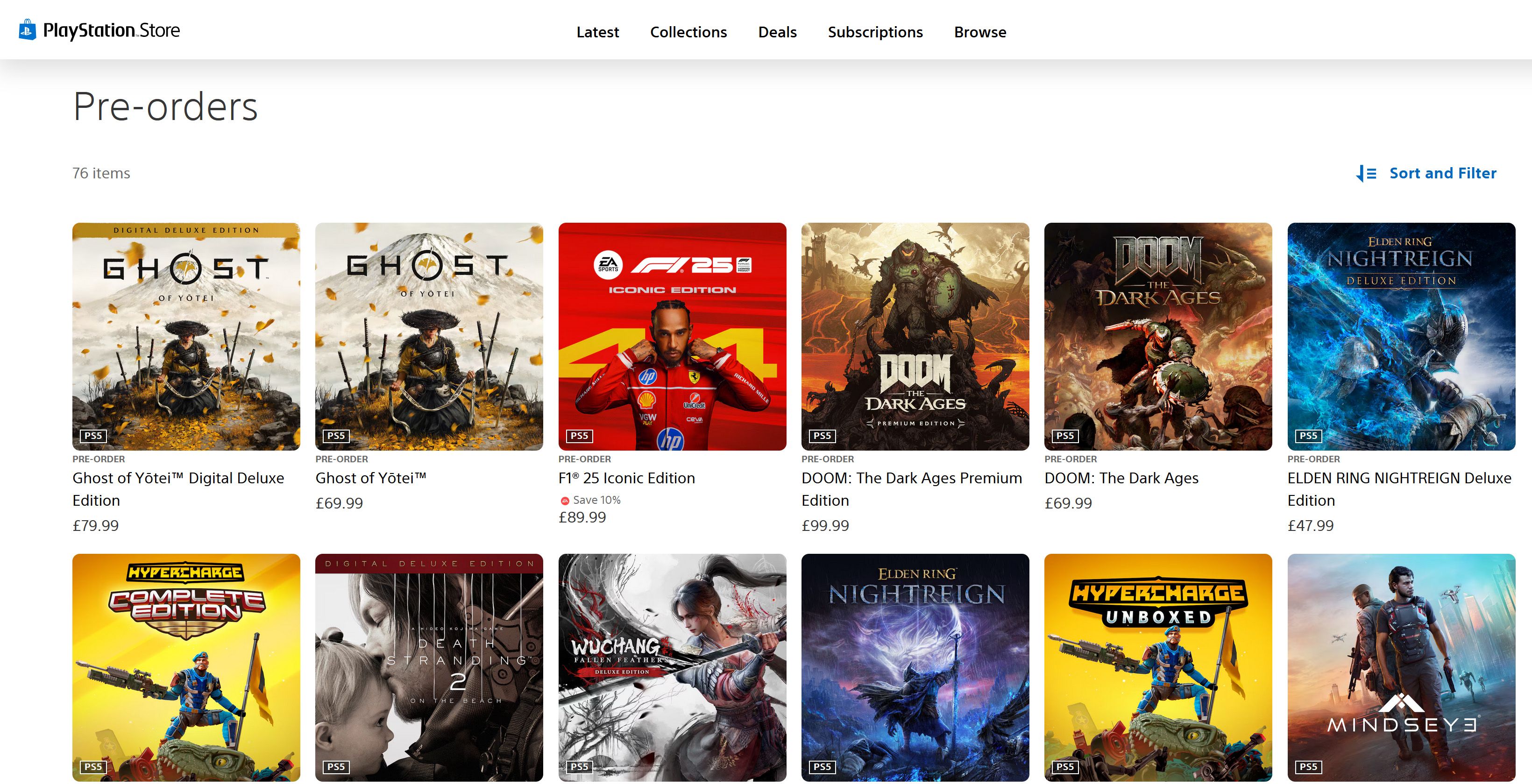Click PS5 badge on standard Ghost of Yōtei cover
Viewport: 1532px width, 784px height.
pos(336,436)
